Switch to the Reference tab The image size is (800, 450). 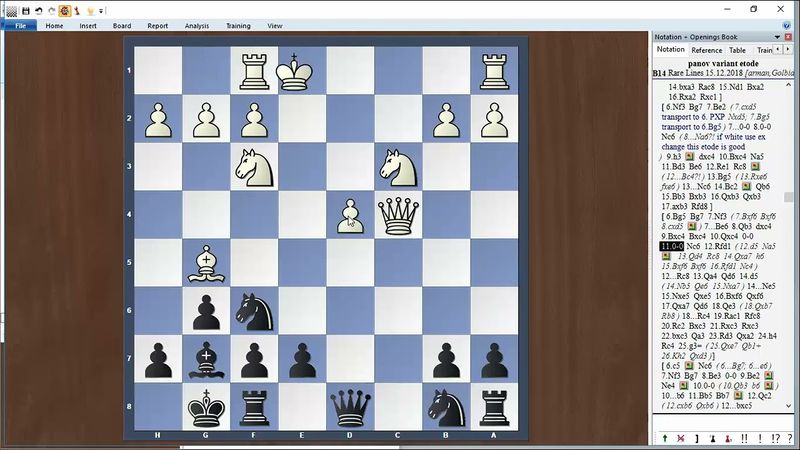click(x=706, y=50)
